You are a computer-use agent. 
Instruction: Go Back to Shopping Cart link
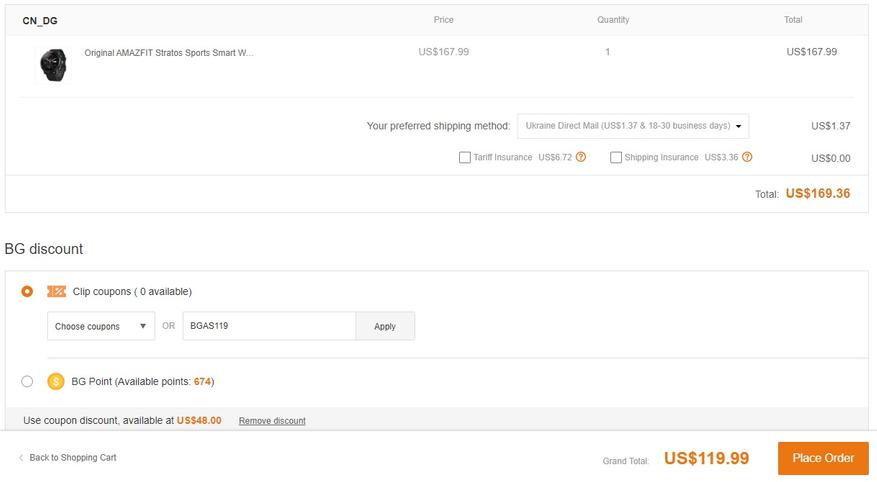click(x=73, y=458)
